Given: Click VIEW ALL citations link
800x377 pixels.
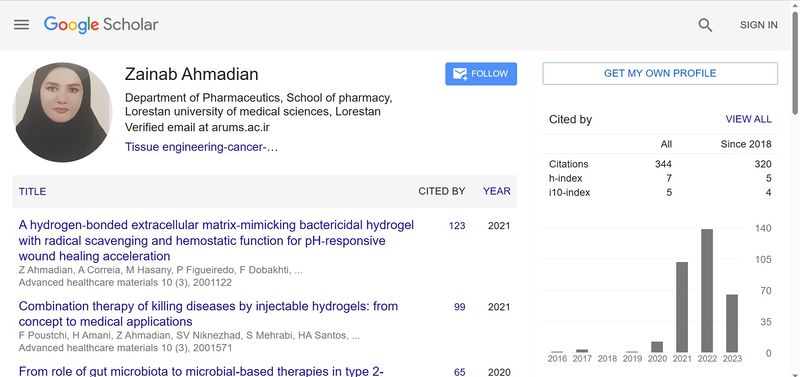Looking at the screenshot, I should pyautogui.click(x=748, y=119).
